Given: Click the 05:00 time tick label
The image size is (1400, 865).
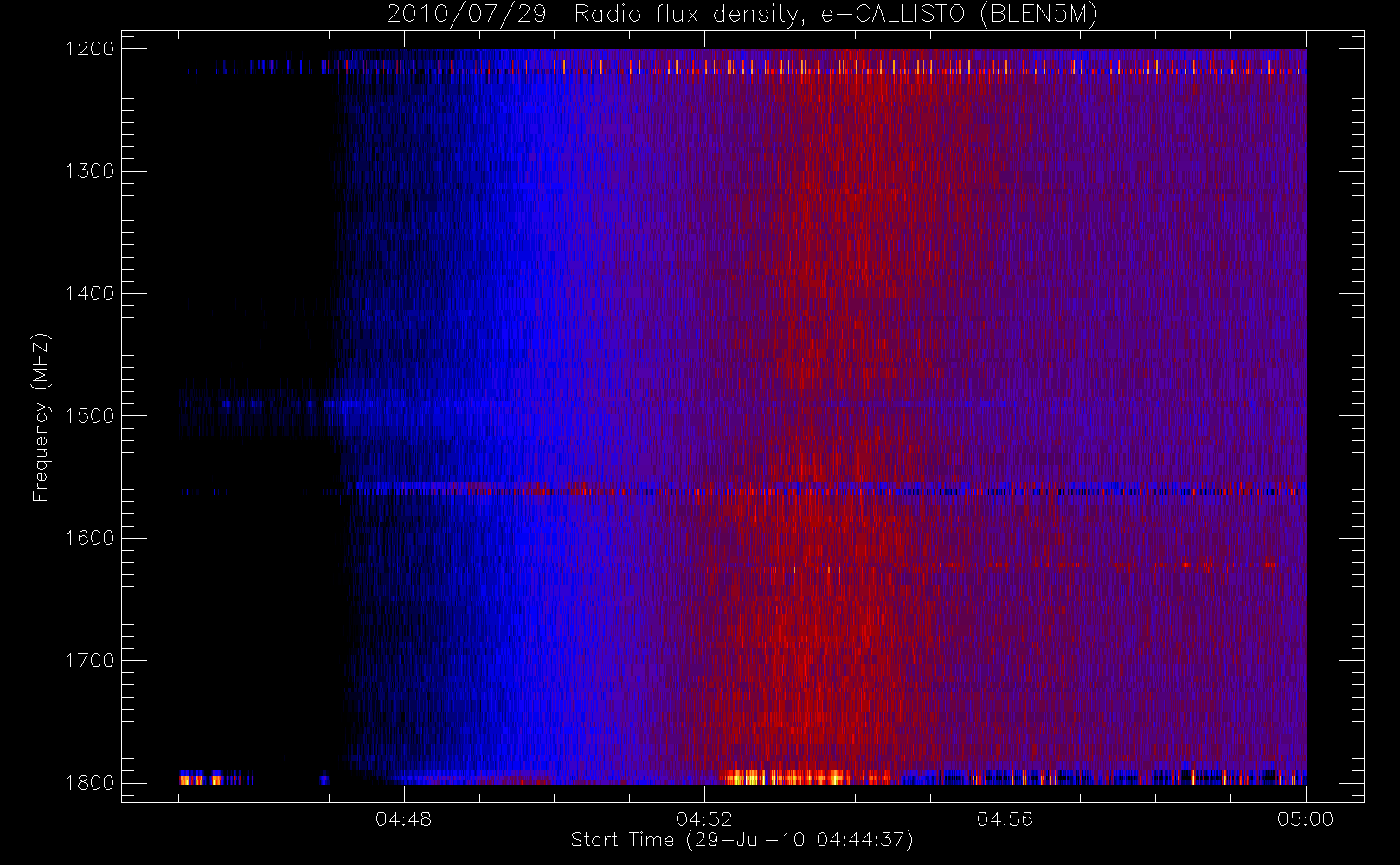Looking at the screenshot, I should [1306, 819].
